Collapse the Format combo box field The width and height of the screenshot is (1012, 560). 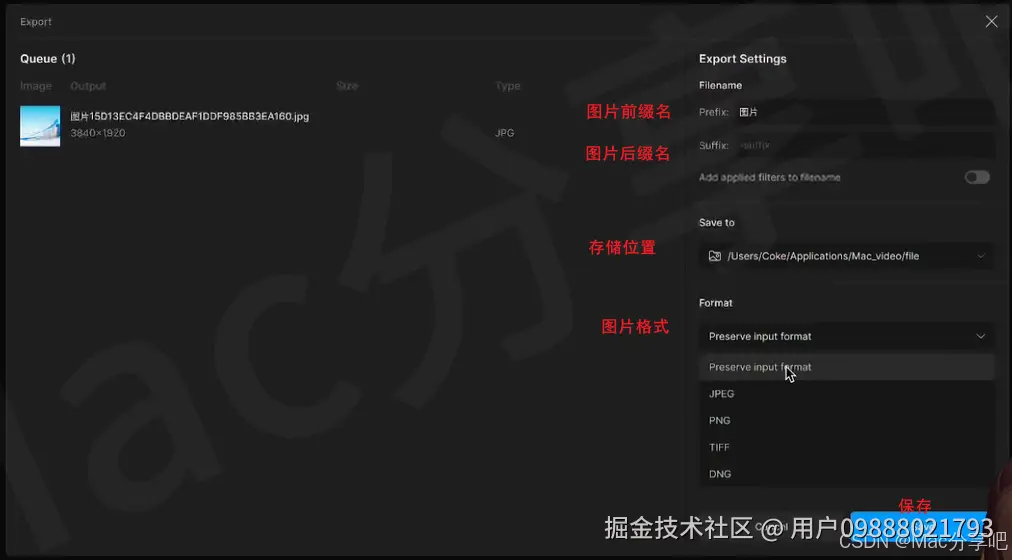[846, 336]
